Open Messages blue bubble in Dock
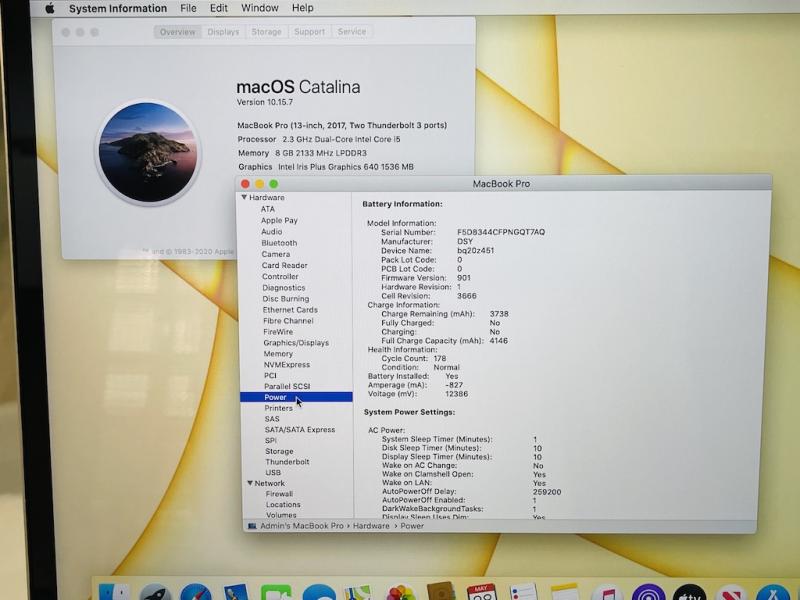Viewport: 800px width, 600px height. pos(318,592)
